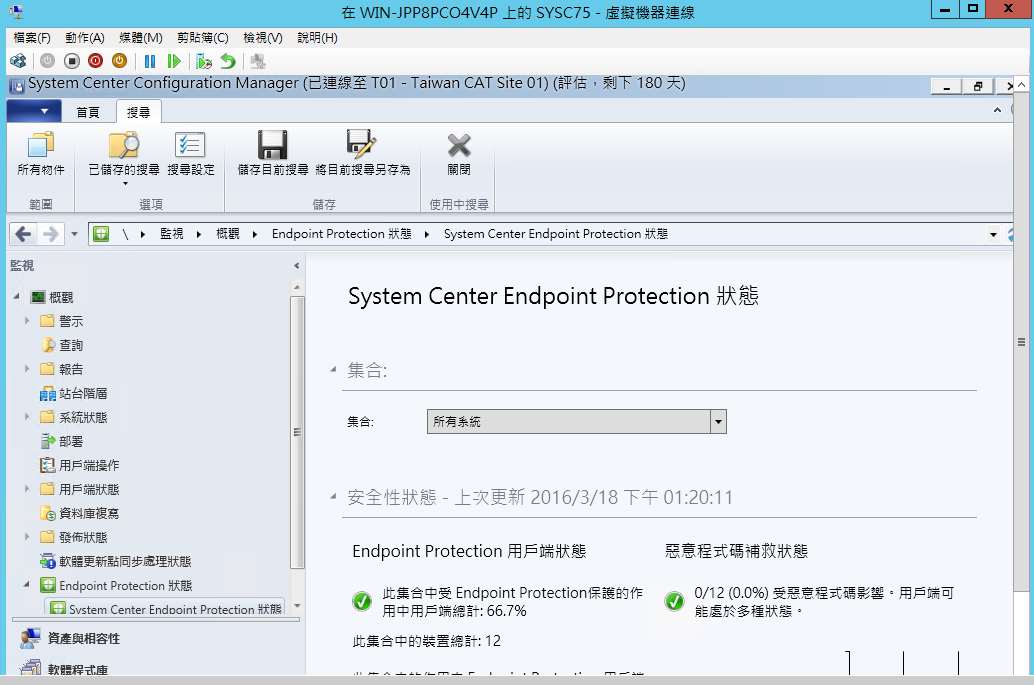
Task: Click the green shield icon in address bar
Action: coord(101,233)
